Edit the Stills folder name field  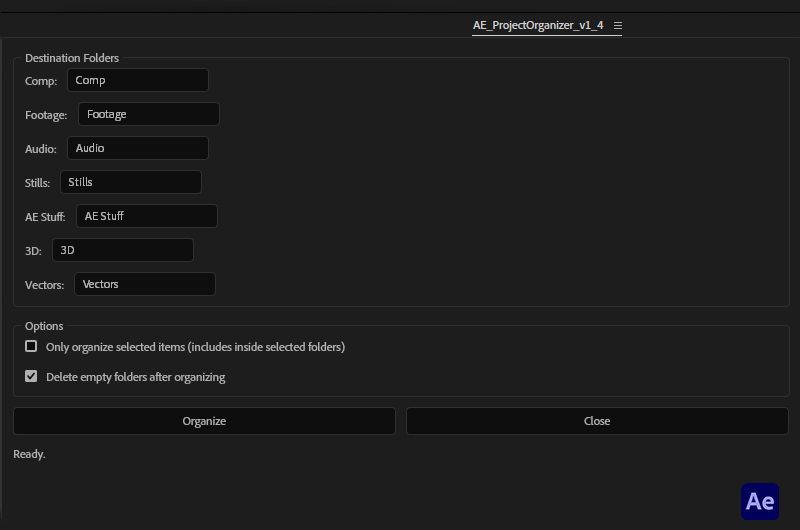(x=131, y=182)
